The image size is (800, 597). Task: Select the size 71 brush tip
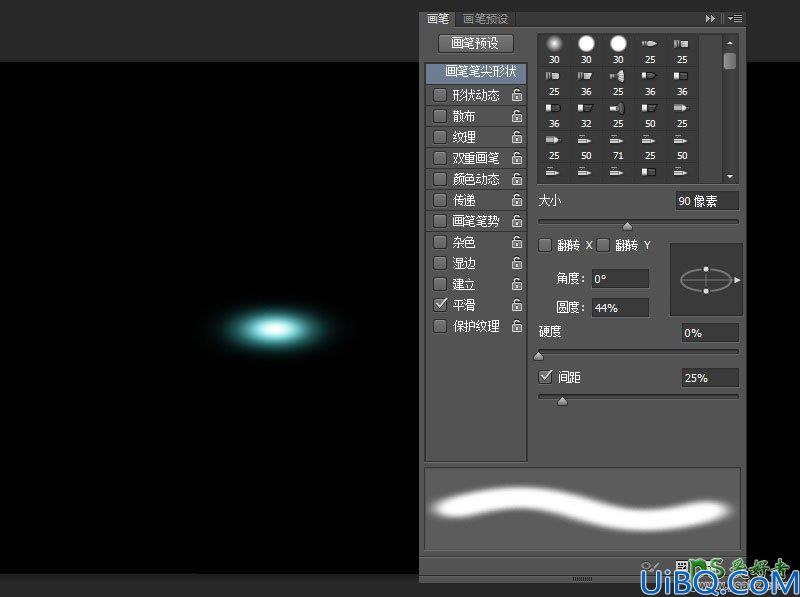tap(618, 146)
